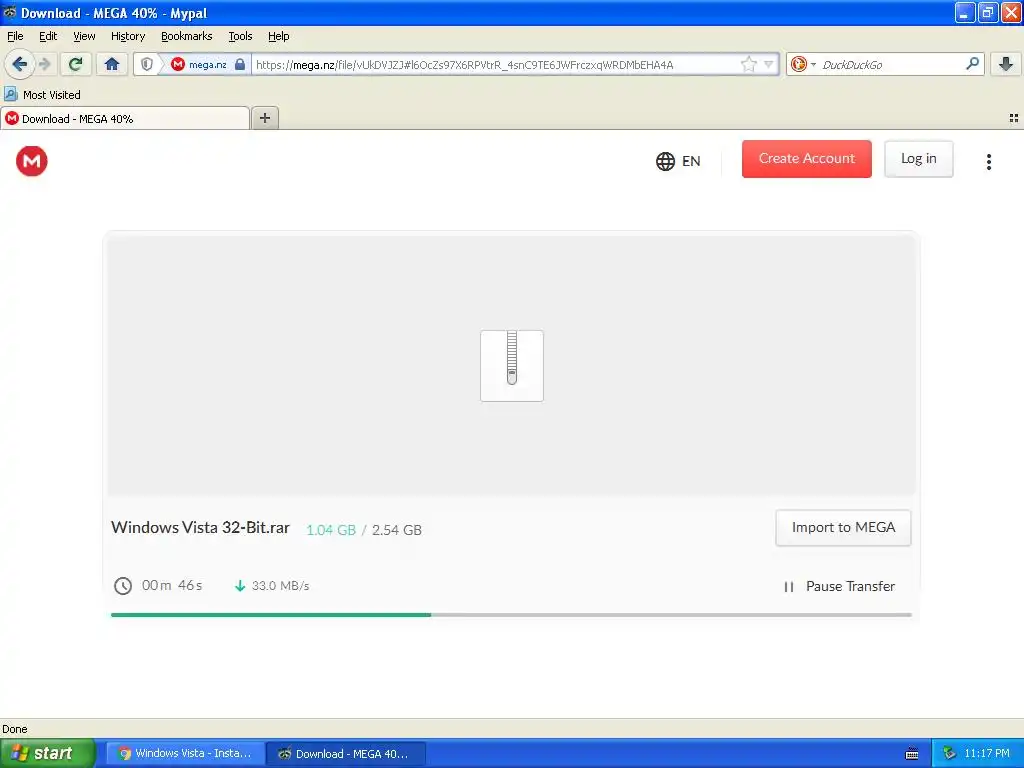Click the Mypal raccoon title bar icon
The height and width of the screenshot is (768, 1024).
(x=9, y=12)
